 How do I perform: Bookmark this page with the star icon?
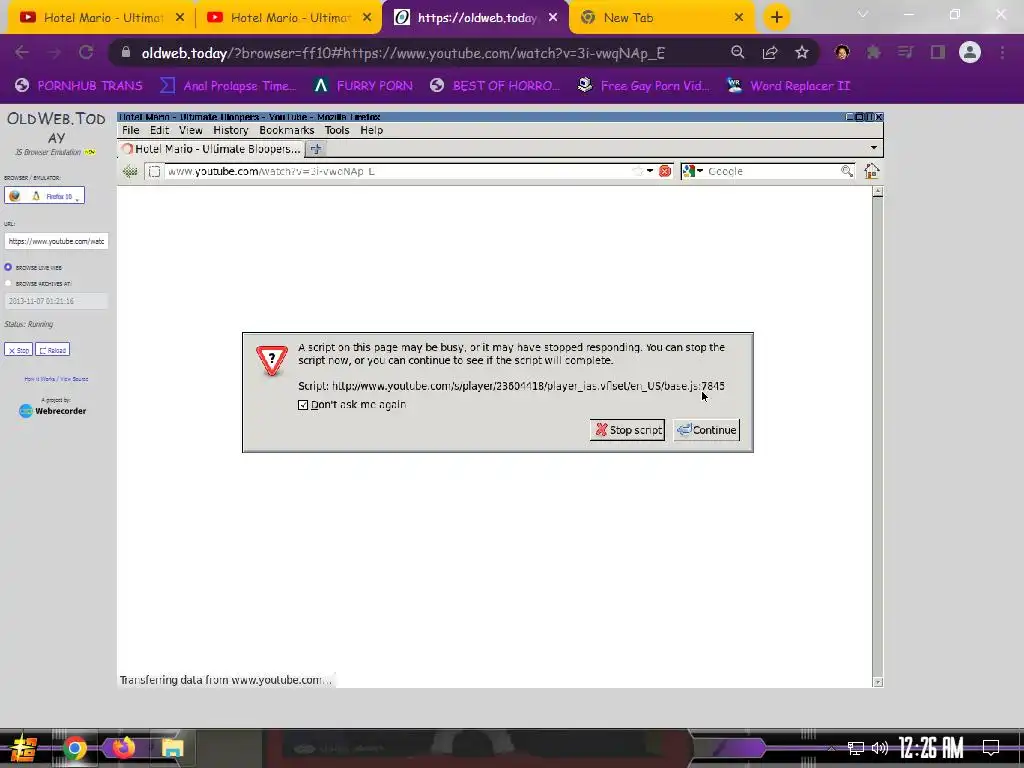tap(802, 53)
